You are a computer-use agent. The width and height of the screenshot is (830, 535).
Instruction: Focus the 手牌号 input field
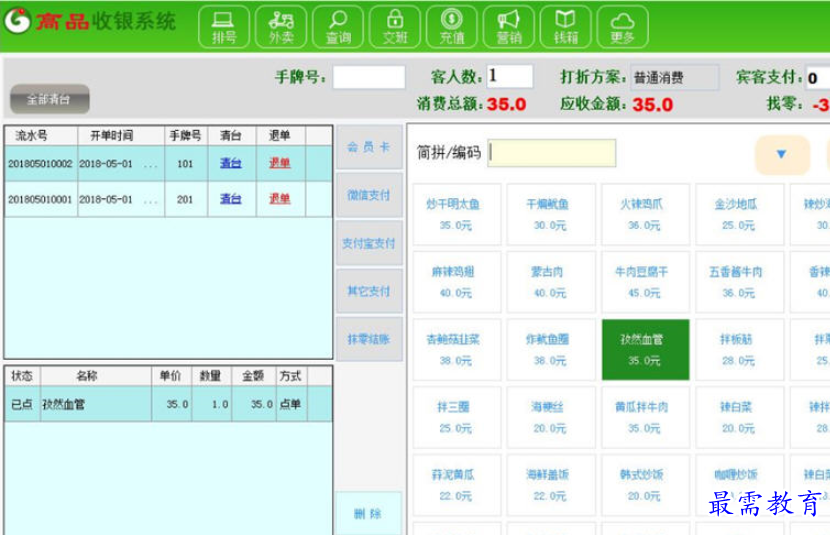369,77
